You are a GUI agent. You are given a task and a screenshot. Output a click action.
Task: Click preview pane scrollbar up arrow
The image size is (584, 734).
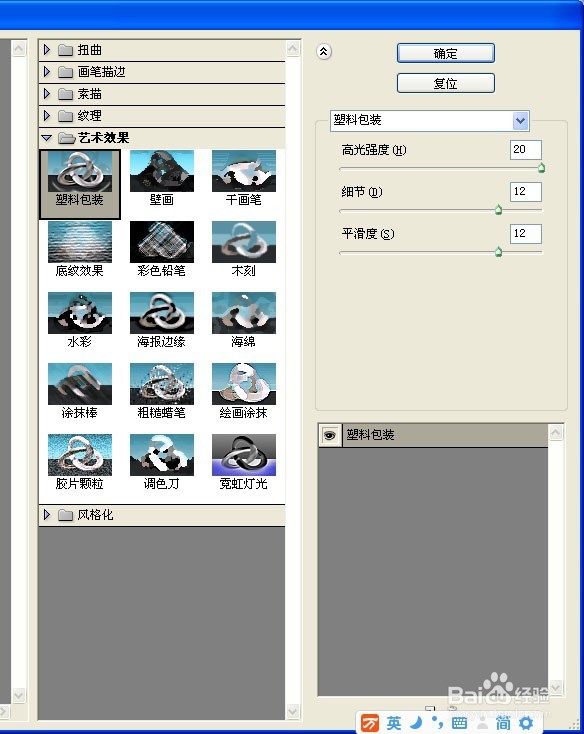[x=19, y=48]
